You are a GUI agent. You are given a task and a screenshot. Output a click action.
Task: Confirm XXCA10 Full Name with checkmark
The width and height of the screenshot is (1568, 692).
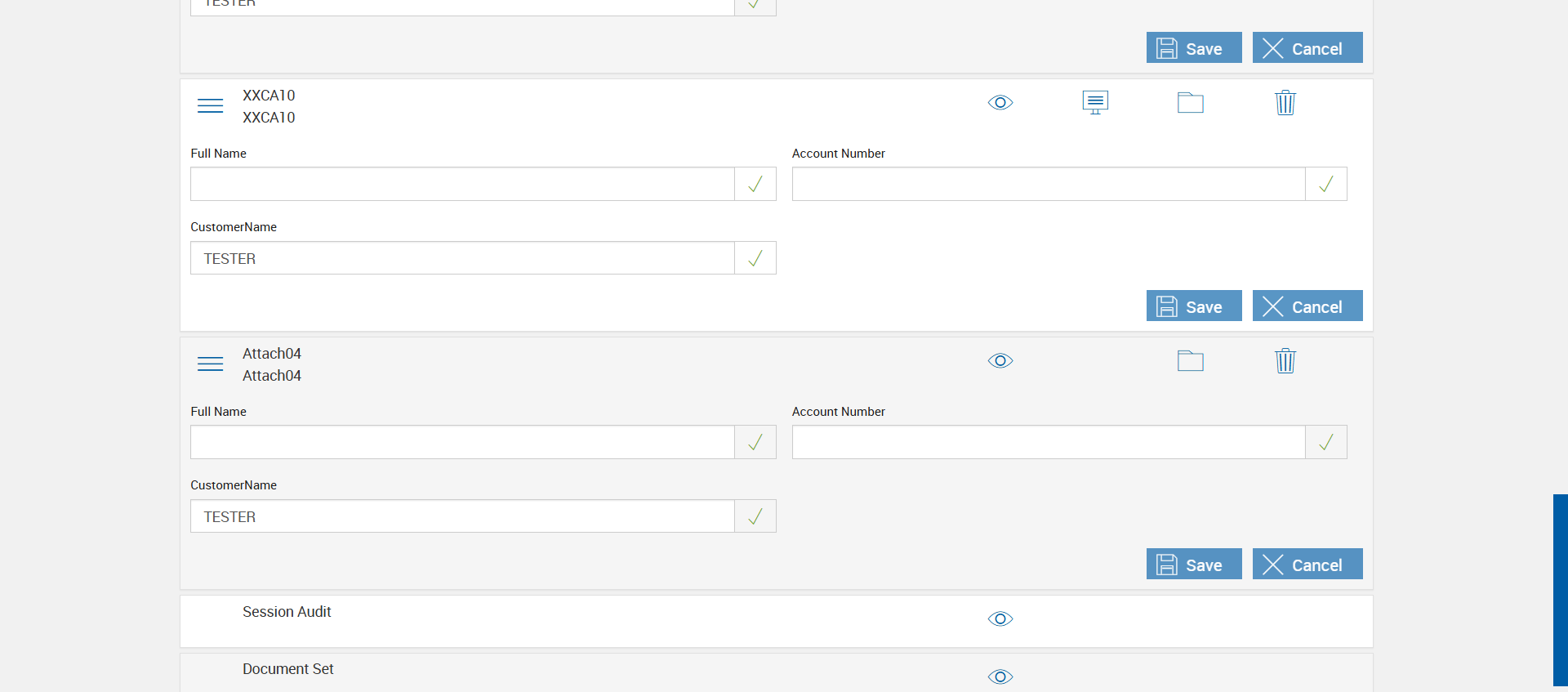click(x=755, y=185)
